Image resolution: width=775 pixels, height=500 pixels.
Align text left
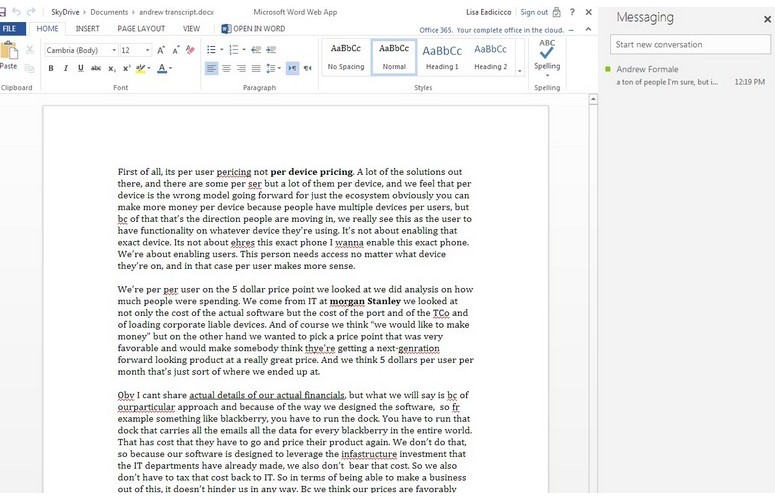pos(211,68)
